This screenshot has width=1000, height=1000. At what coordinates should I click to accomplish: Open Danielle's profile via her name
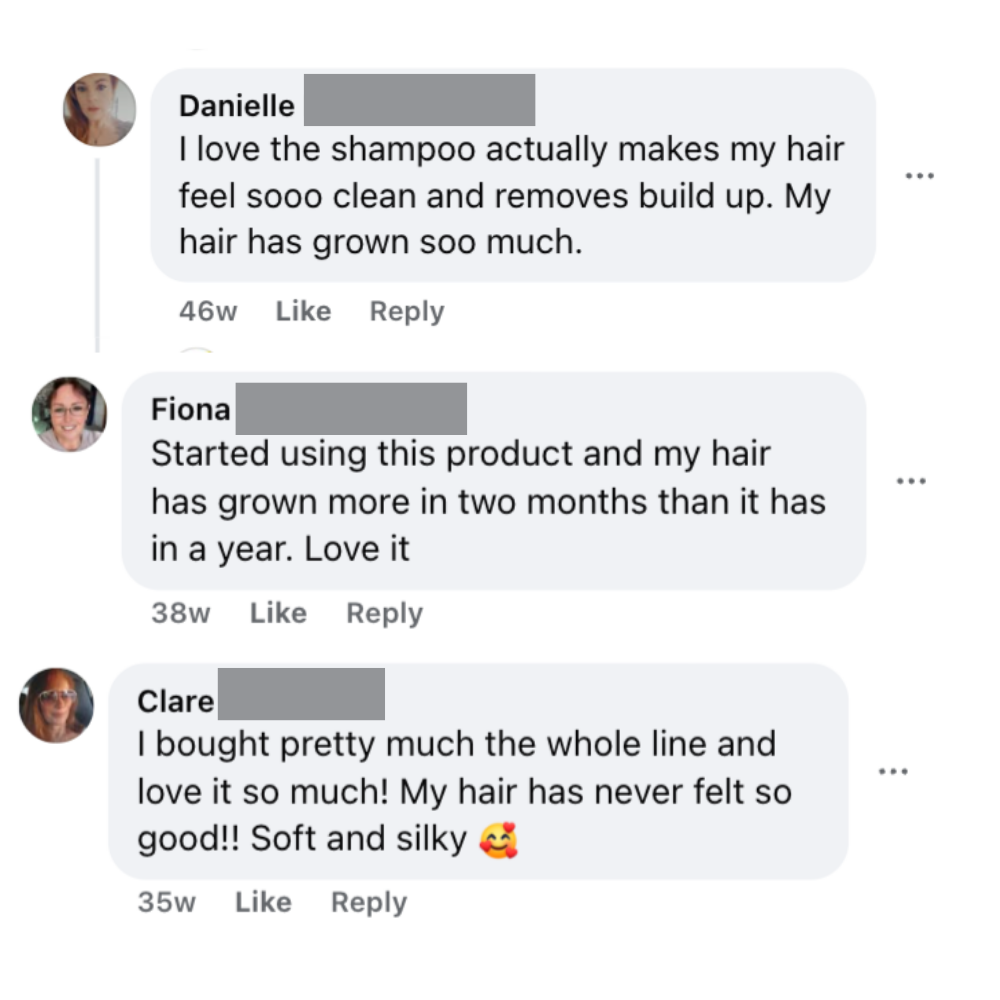[237, 105]
